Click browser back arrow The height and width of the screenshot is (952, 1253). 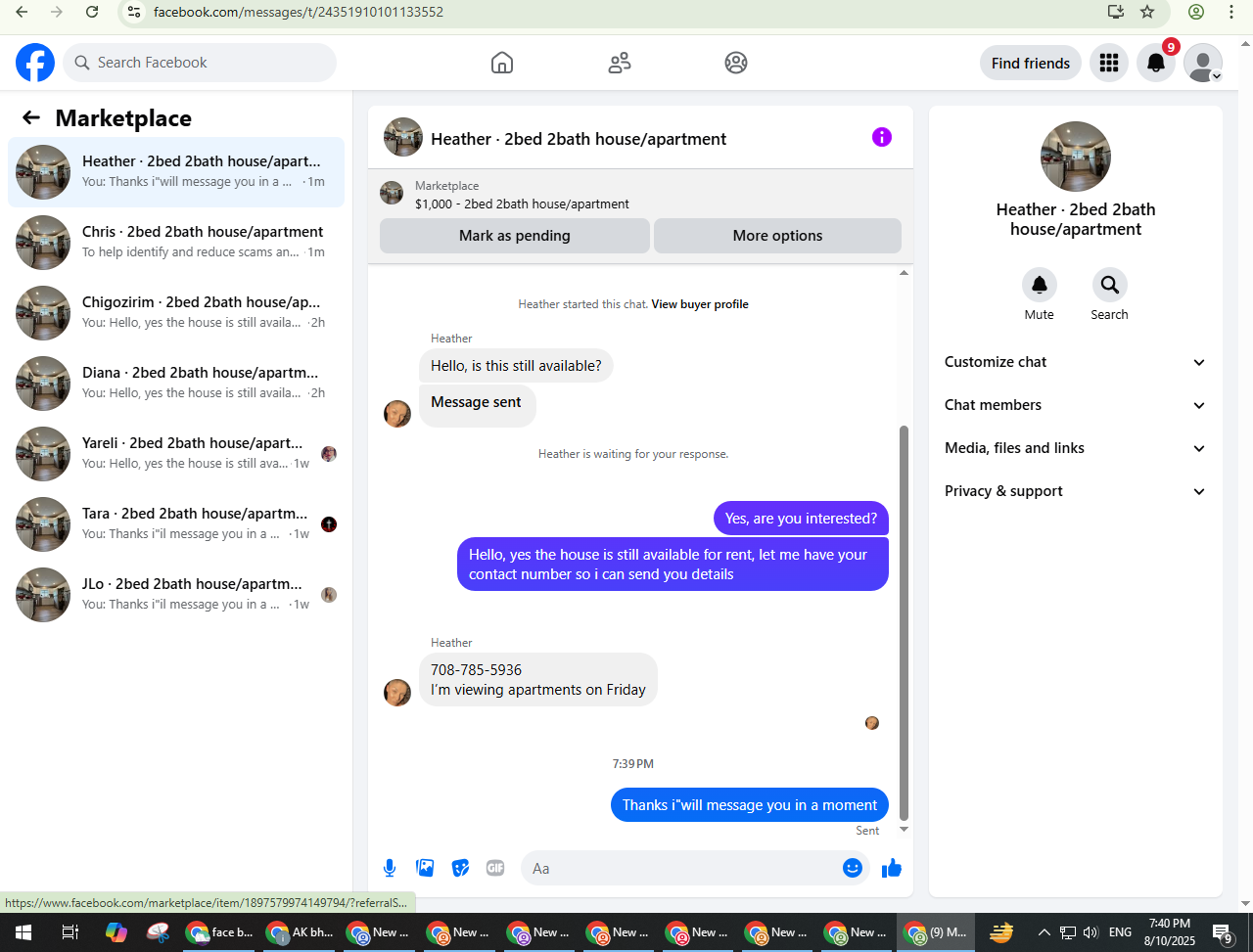[x=22, y=13]
